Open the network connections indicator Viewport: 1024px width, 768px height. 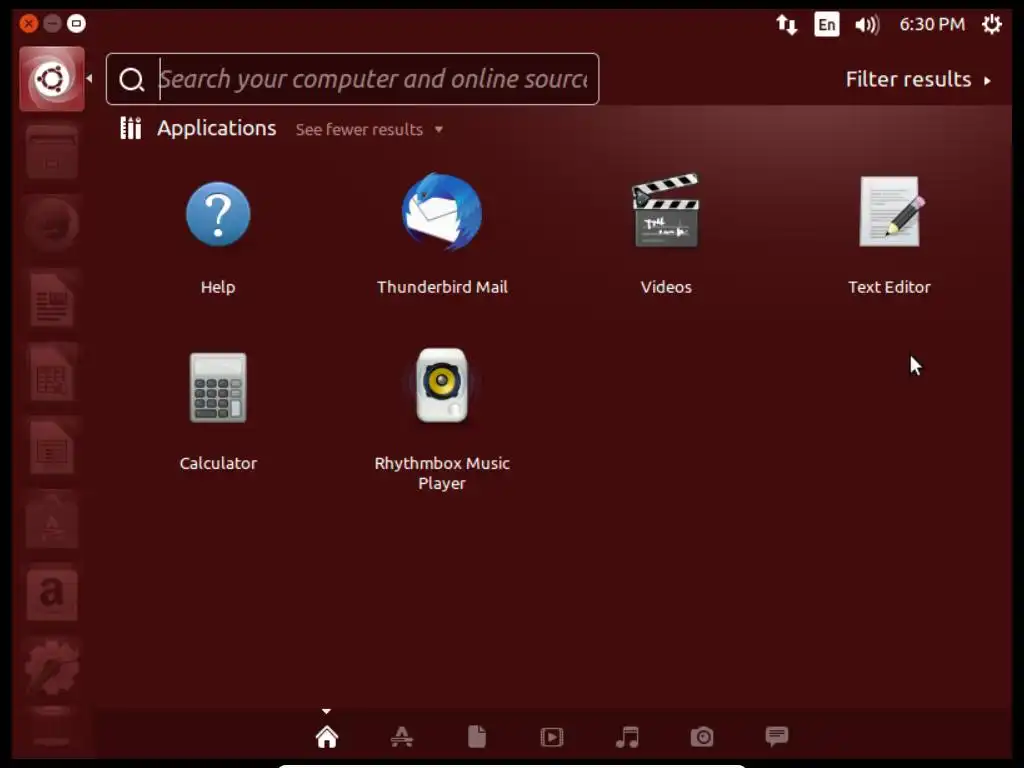tap(787, 25)
